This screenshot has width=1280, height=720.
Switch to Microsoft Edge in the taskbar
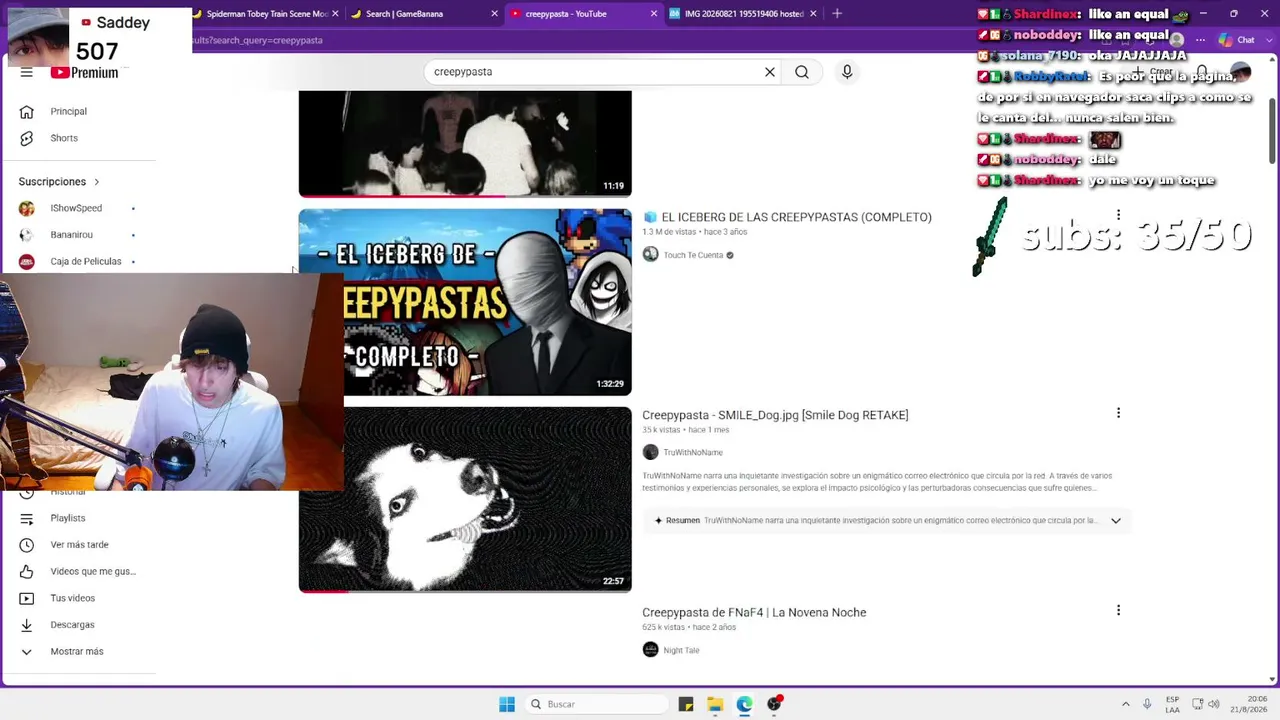click(x=744, y=704)
